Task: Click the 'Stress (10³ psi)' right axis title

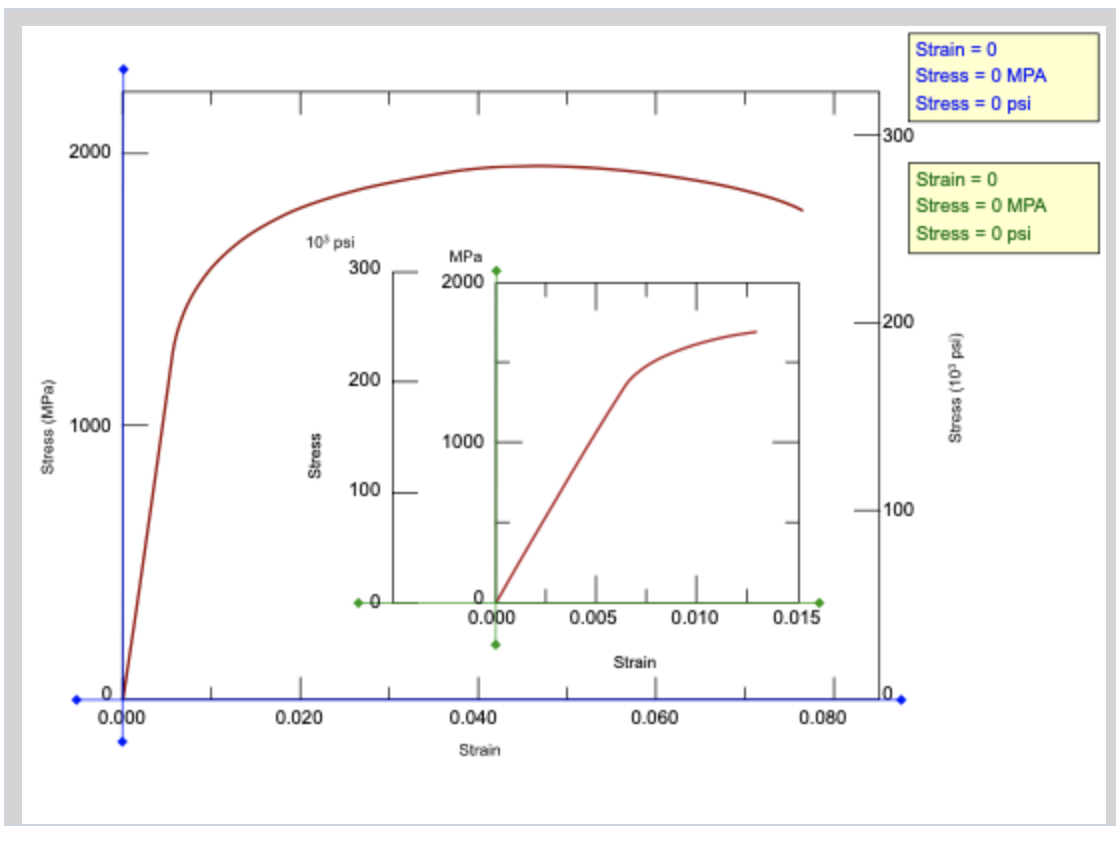Action: [x=955, y=388]
